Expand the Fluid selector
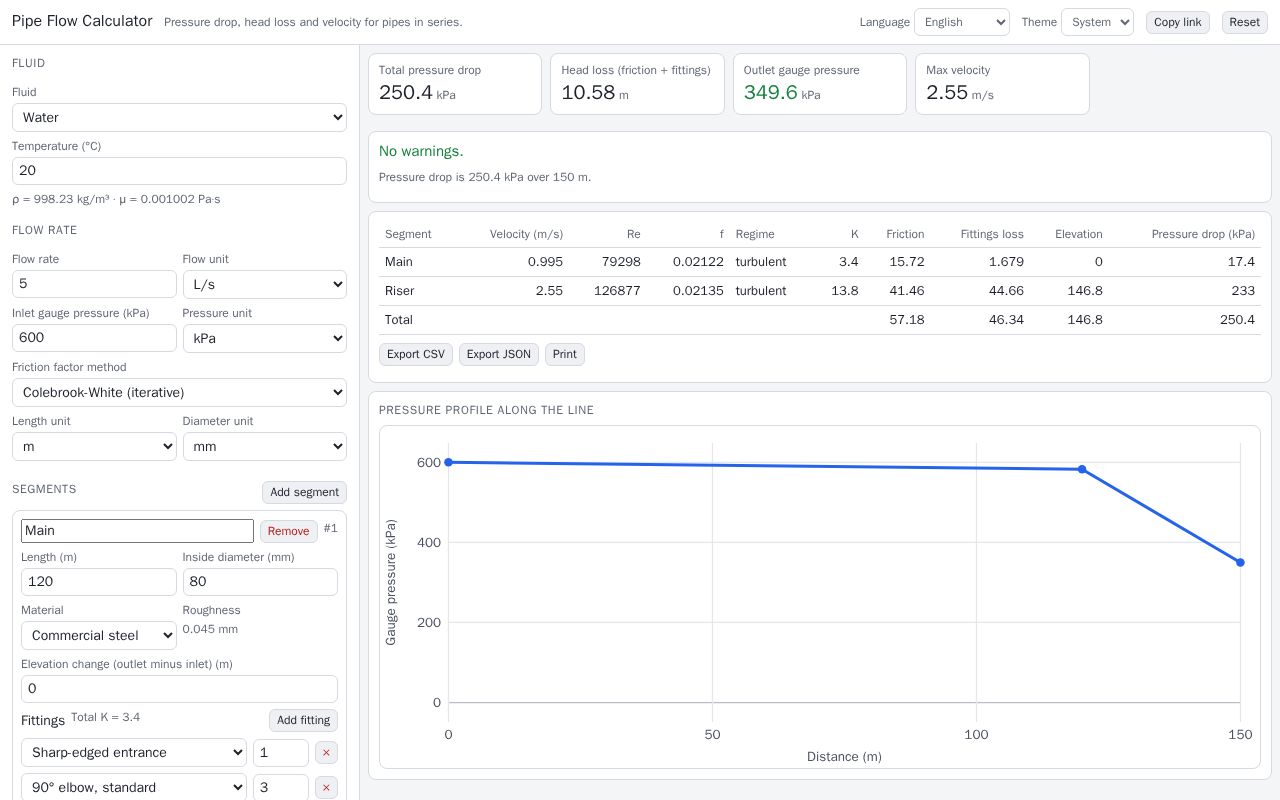 click(179, 117)
